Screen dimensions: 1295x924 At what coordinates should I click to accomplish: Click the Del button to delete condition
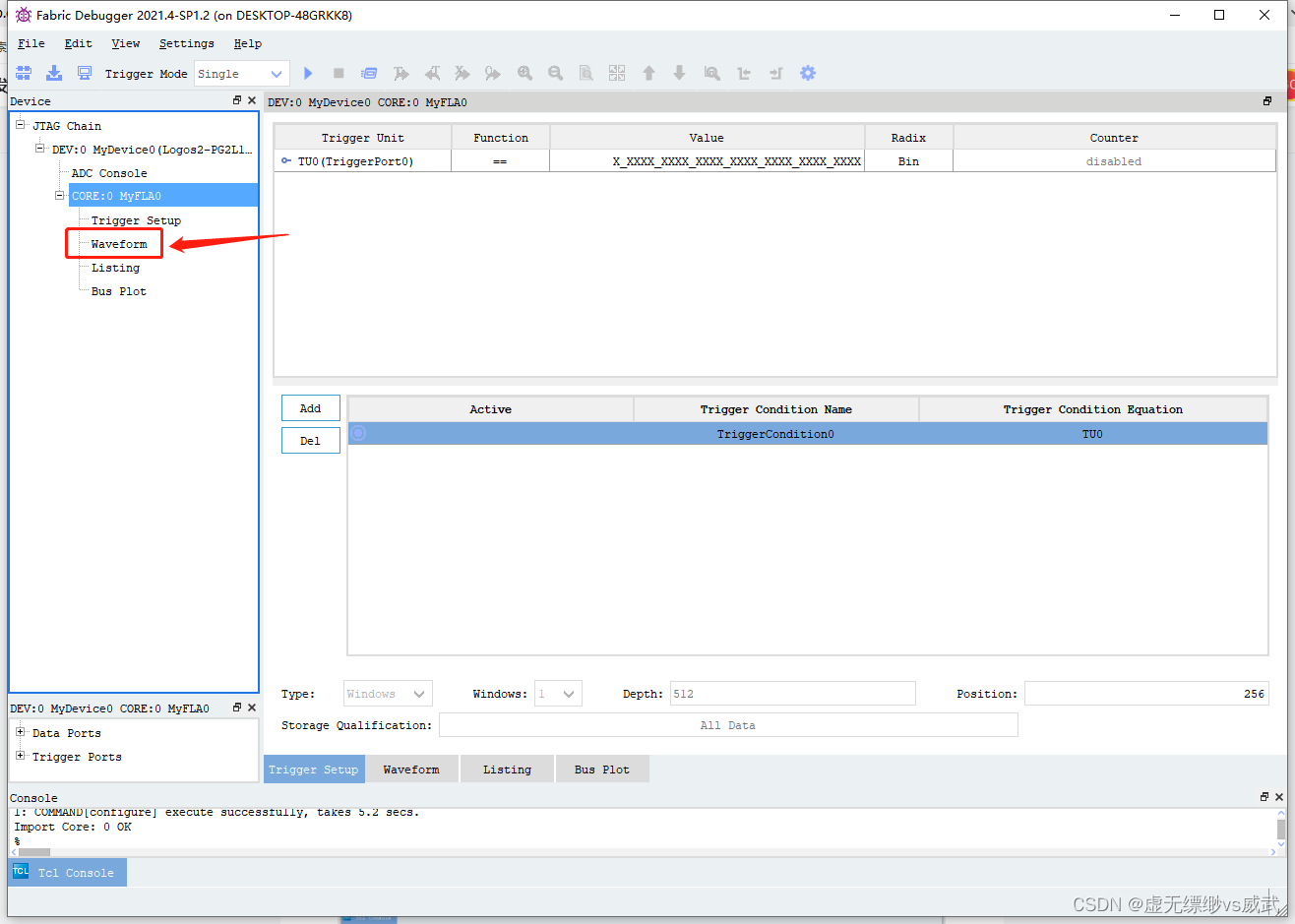pyautogui.click(x=310, y=440)
